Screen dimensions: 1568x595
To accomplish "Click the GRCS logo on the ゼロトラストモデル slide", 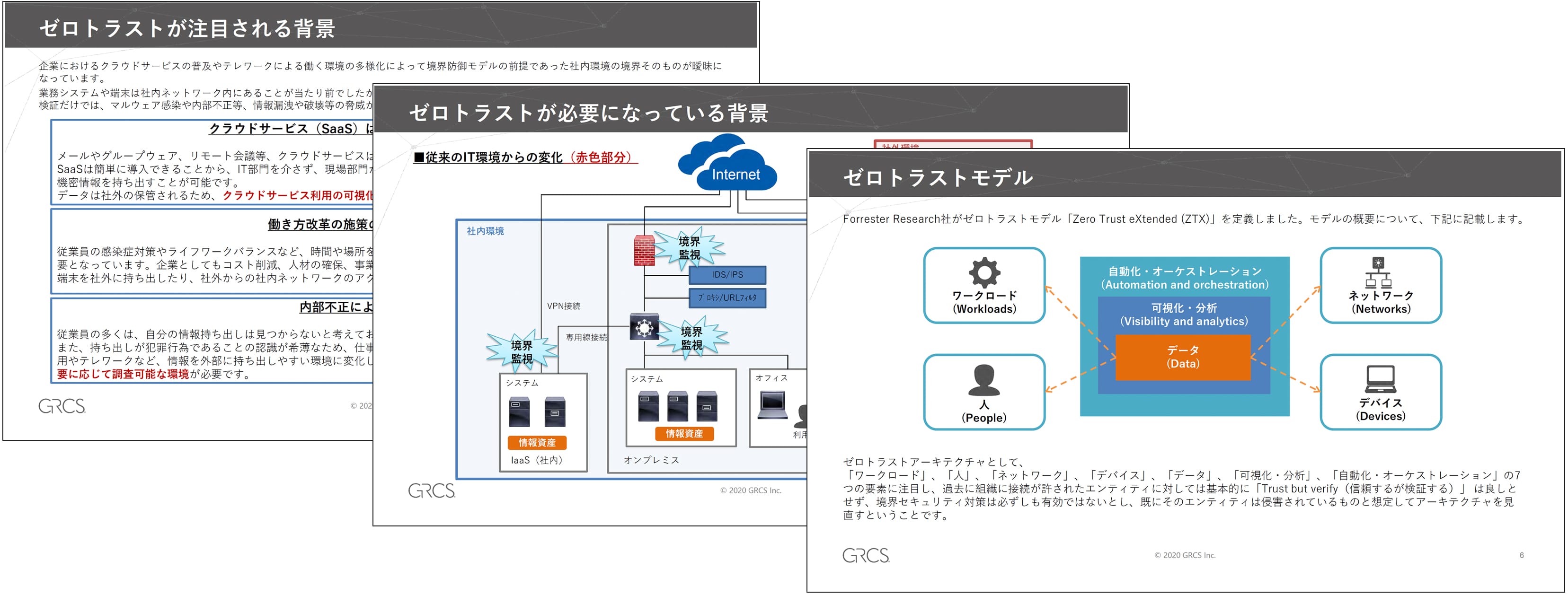I will 866,555.
